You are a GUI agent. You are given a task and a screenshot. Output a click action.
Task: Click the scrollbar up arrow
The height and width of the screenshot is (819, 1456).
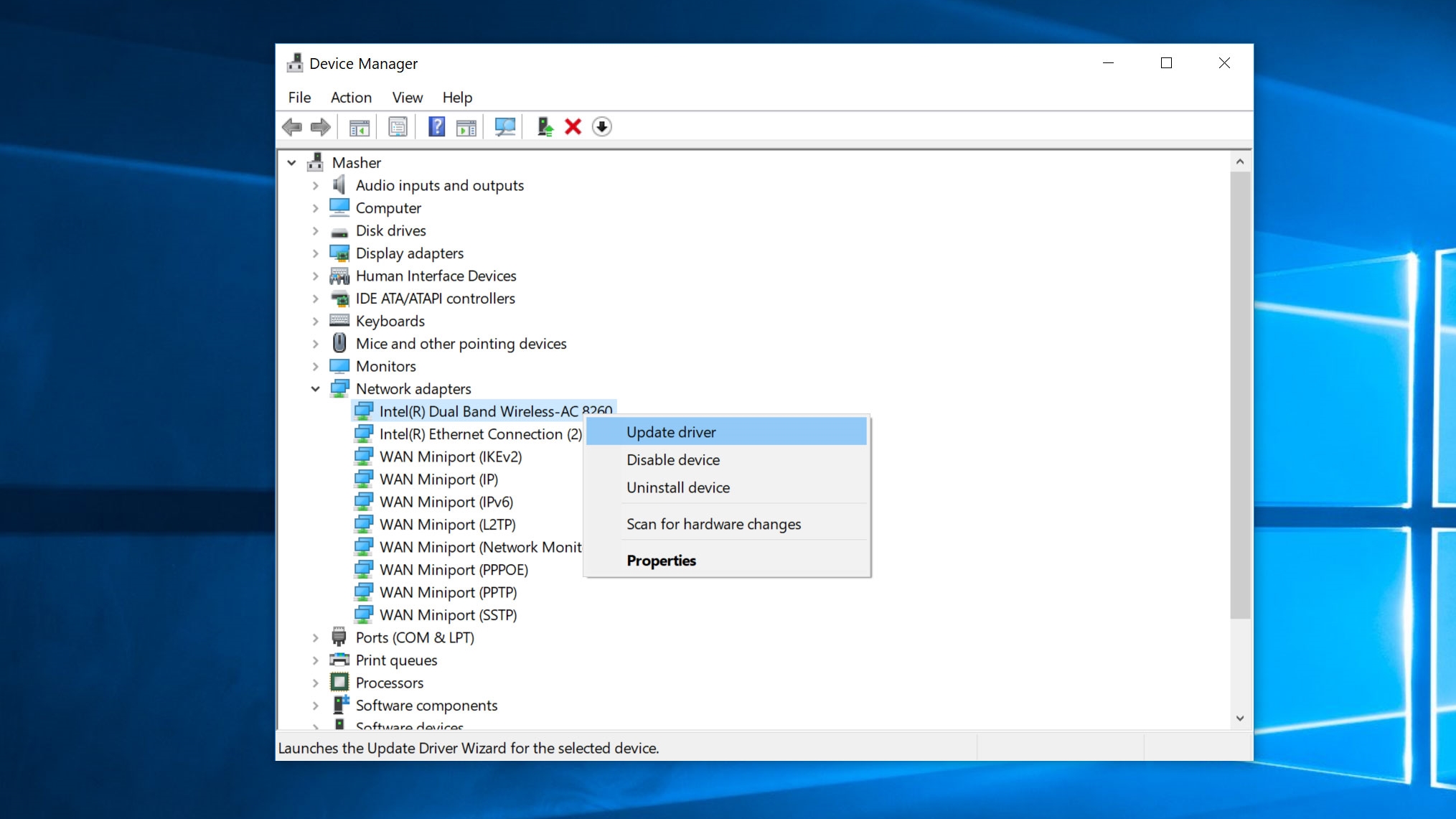click(x=1240, y=162)
